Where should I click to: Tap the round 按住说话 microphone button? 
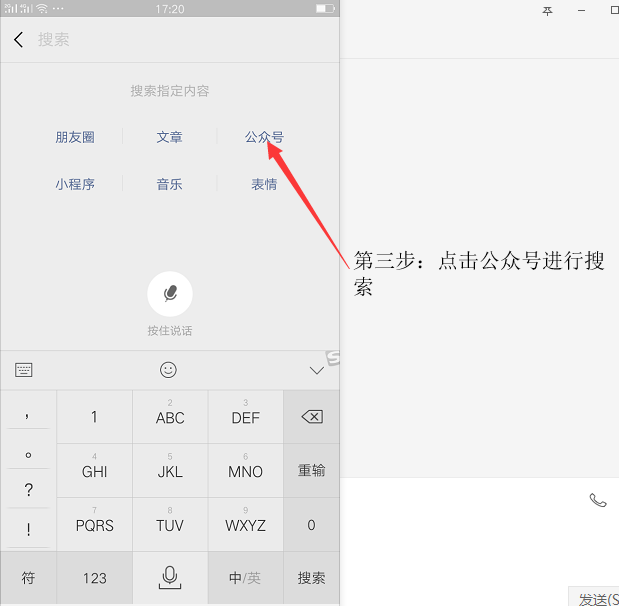tap(170, 294)
